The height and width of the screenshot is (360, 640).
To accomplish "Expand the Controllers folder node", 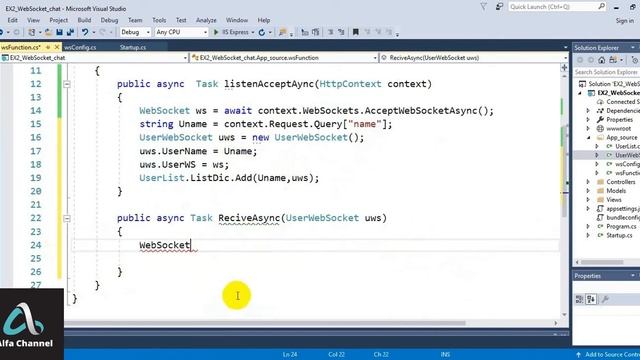I will (x=589, y=182).
